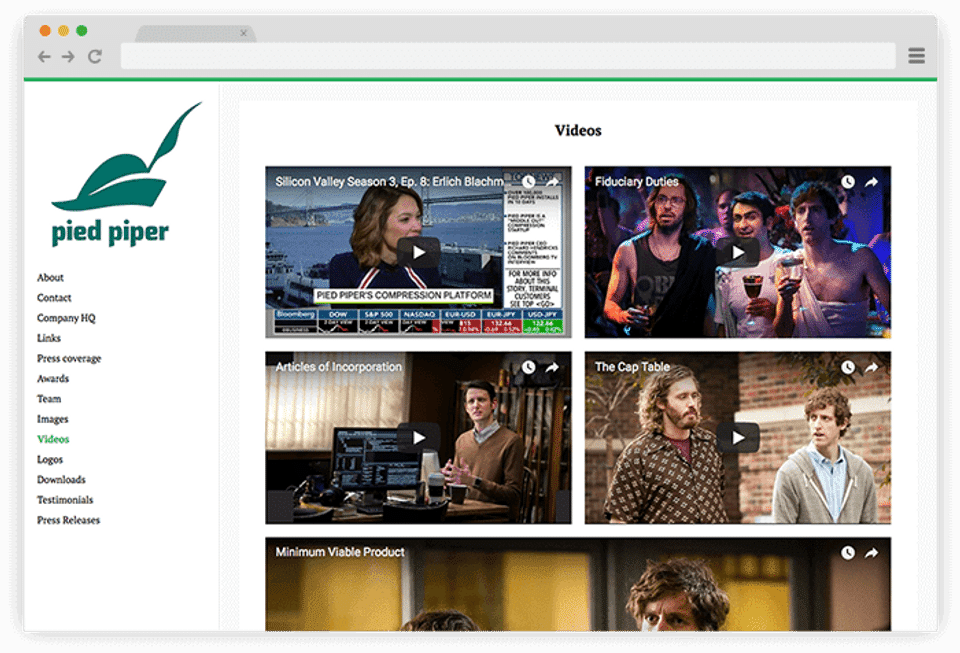960x653 pixels.
Task: Play the Fiduciary Duties video
Action: (x=738, y=252)
